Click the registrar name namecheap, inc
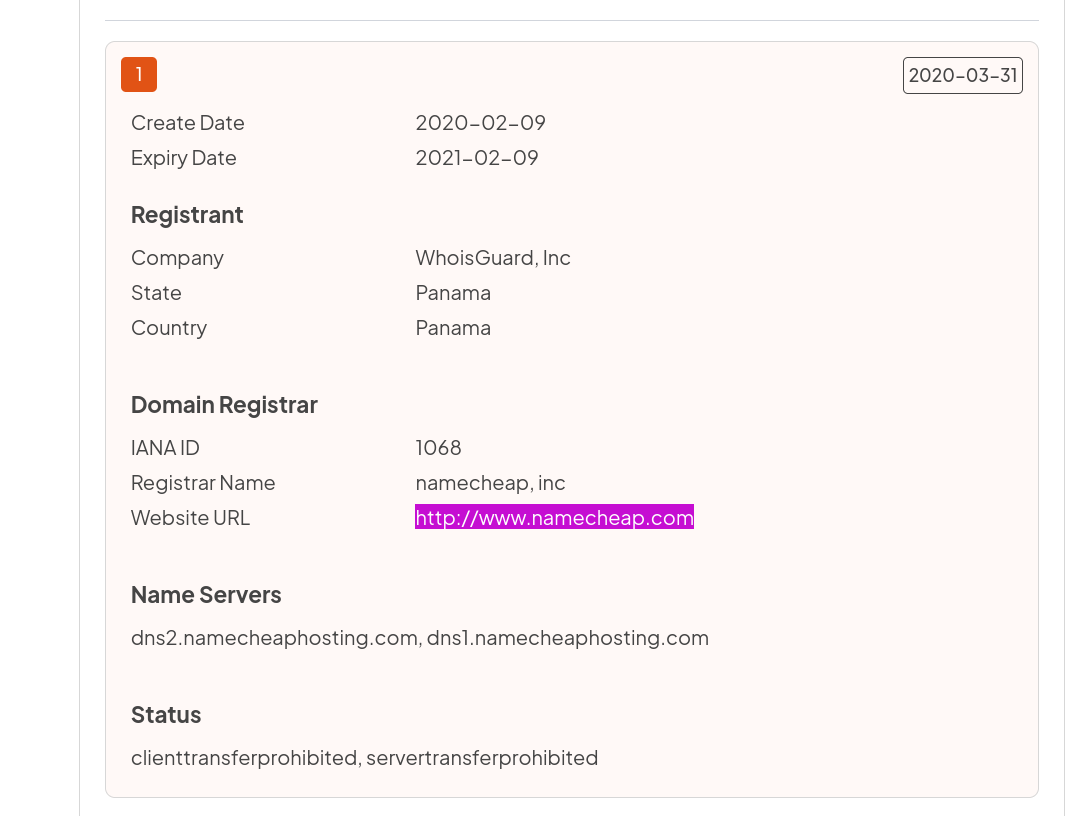 coord(490,483)
